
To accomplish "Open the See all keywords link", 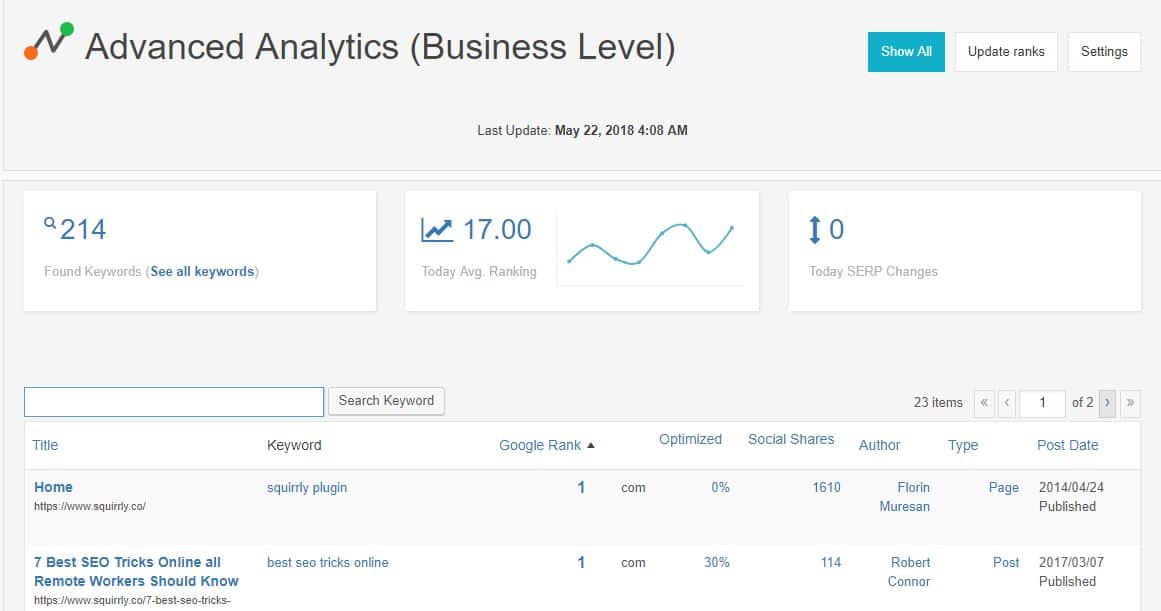I will click(202, 272).
